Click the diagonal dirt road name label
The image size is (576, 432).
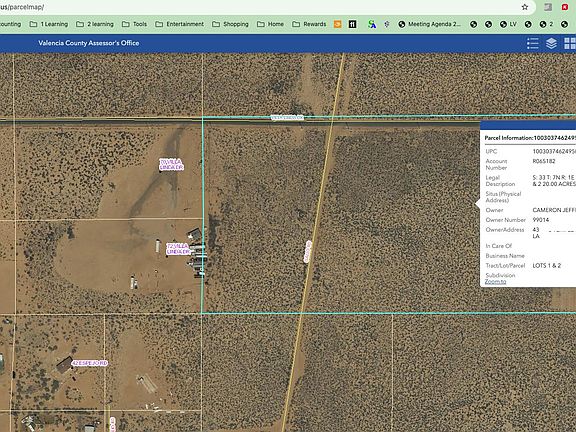click(307, 252)
